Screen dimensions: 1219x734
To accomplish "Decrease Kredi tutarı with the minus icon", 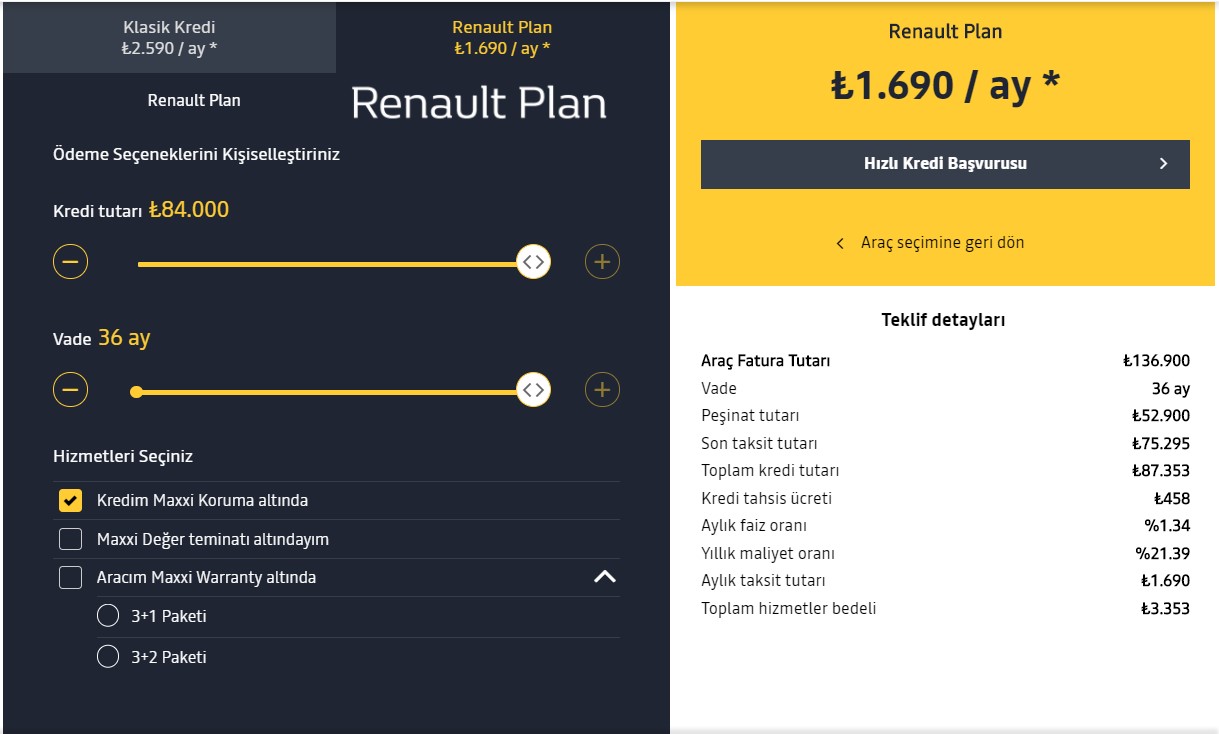I will point(71,262).
